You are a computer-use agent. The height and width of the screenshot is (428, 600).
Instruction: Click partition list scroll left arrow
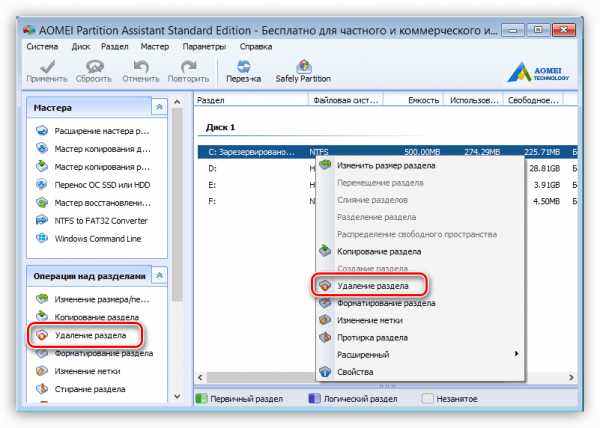(200, 377)
